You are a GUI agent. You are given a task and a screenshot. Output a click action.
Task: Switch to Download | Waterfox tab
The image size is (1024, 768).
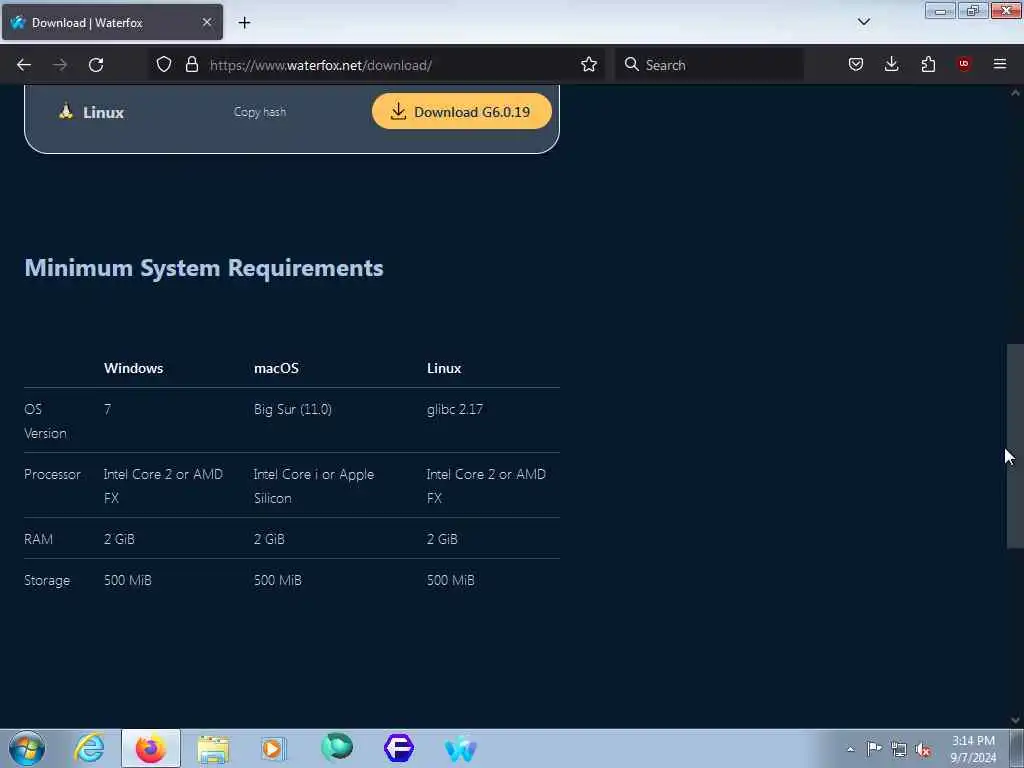pyautogui.click(x=112, y=22)
